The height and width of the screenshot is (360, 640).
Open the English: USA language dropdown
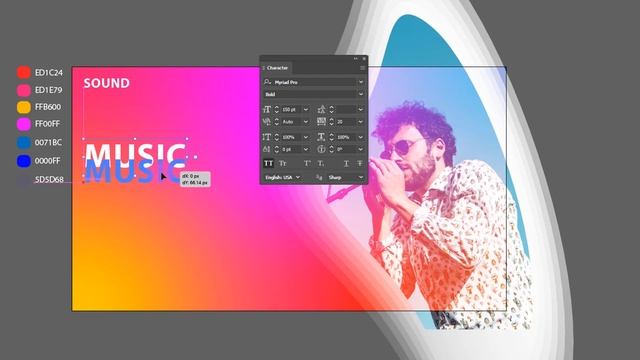(x=282, y=177)
